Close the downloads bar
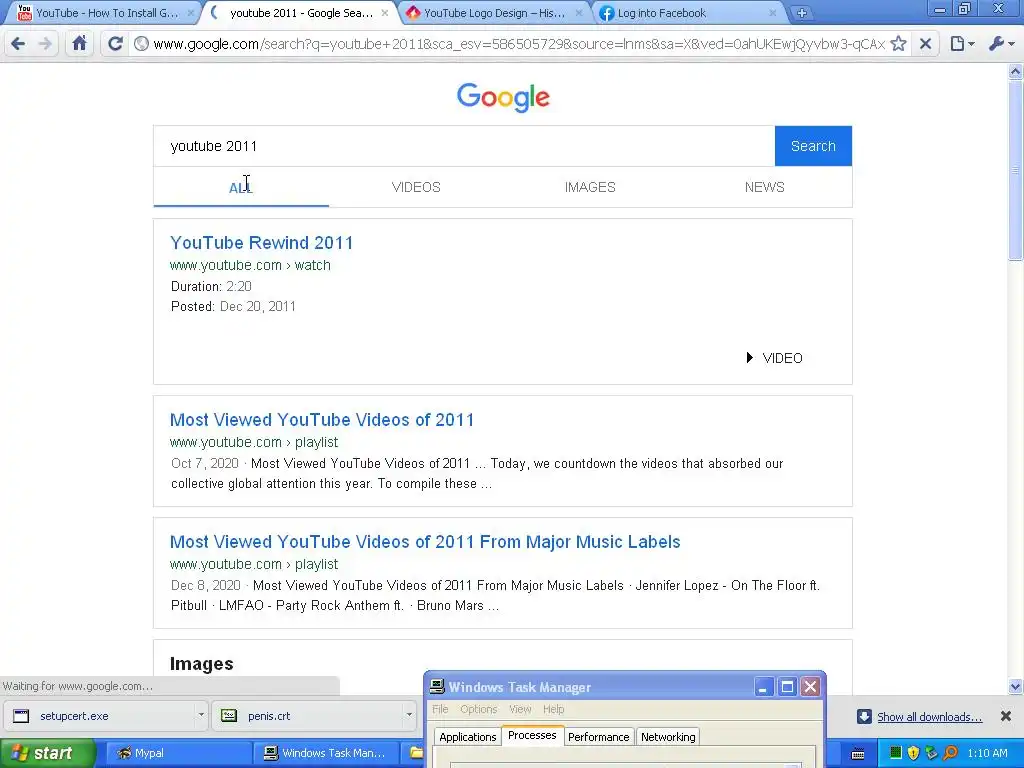 coord(1006,716)
